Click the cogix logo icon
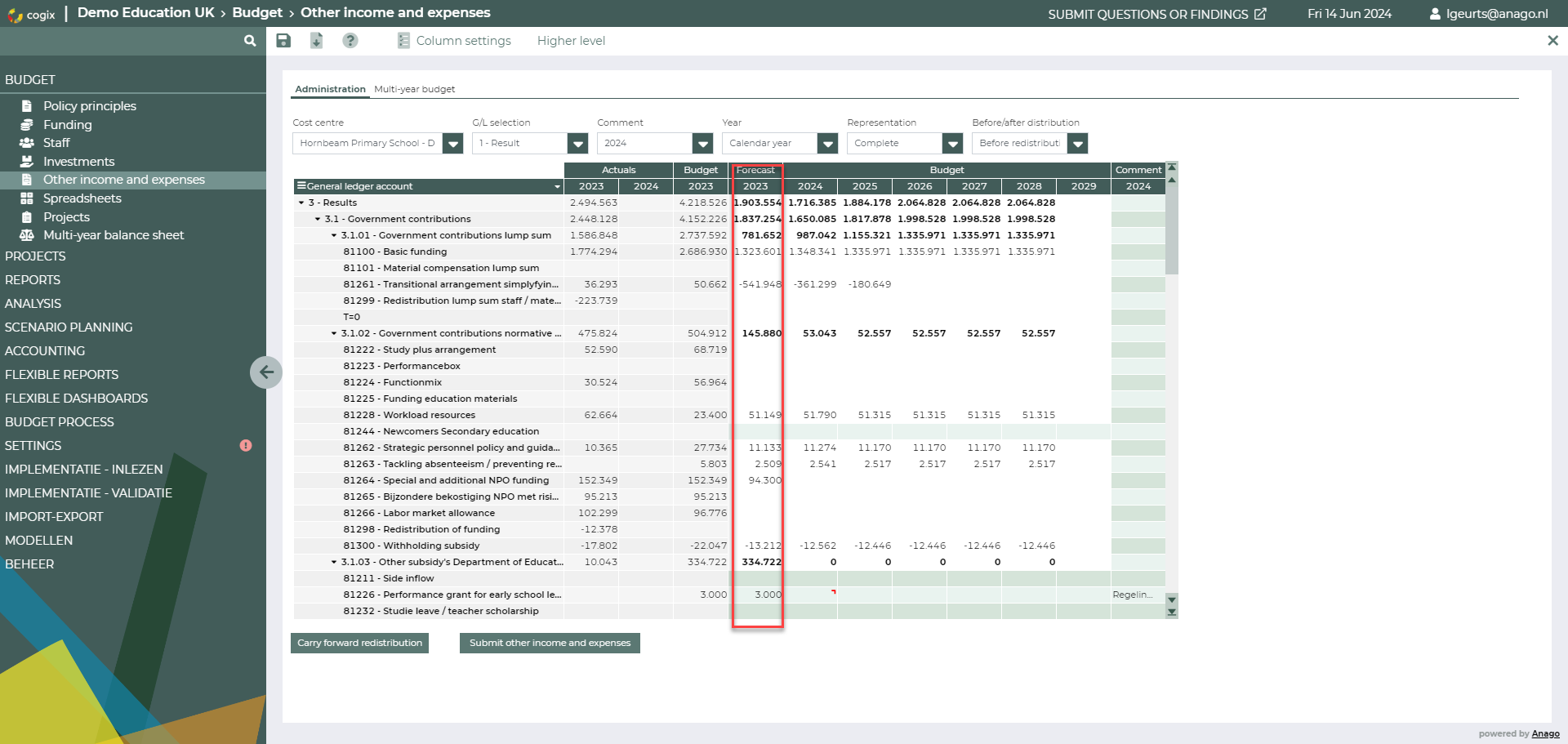This screenshot has width=1568, height=744. coord(15,15)
